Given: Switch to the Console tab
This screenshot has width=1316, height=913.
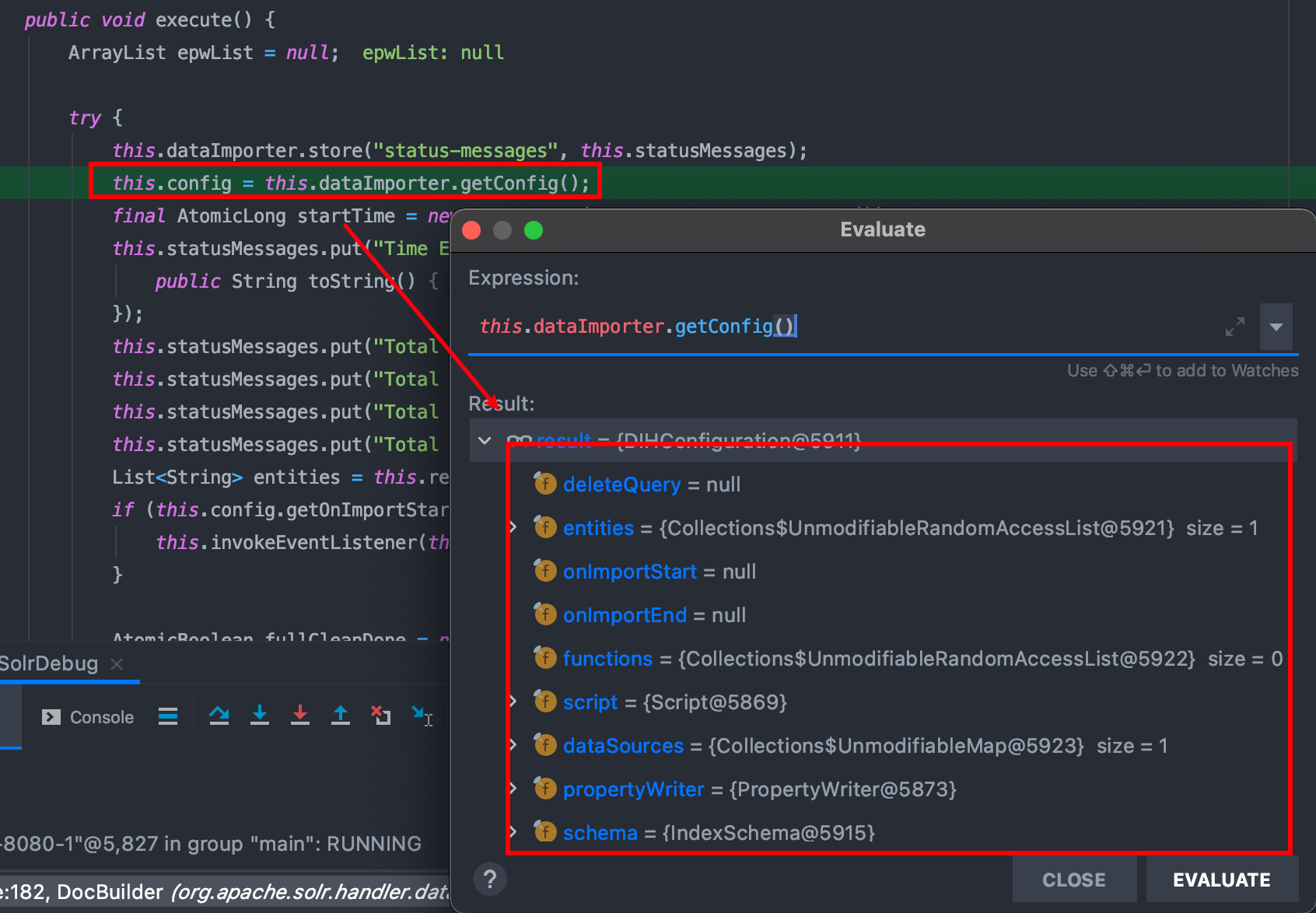Looking at the screenshot, I should [88, 717].
